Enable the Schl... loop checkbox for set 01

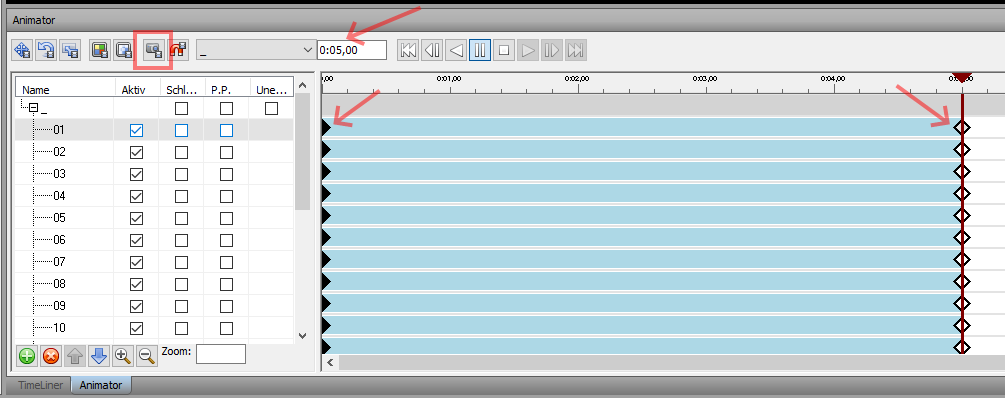pyautogui.click(x=181, y=131)
